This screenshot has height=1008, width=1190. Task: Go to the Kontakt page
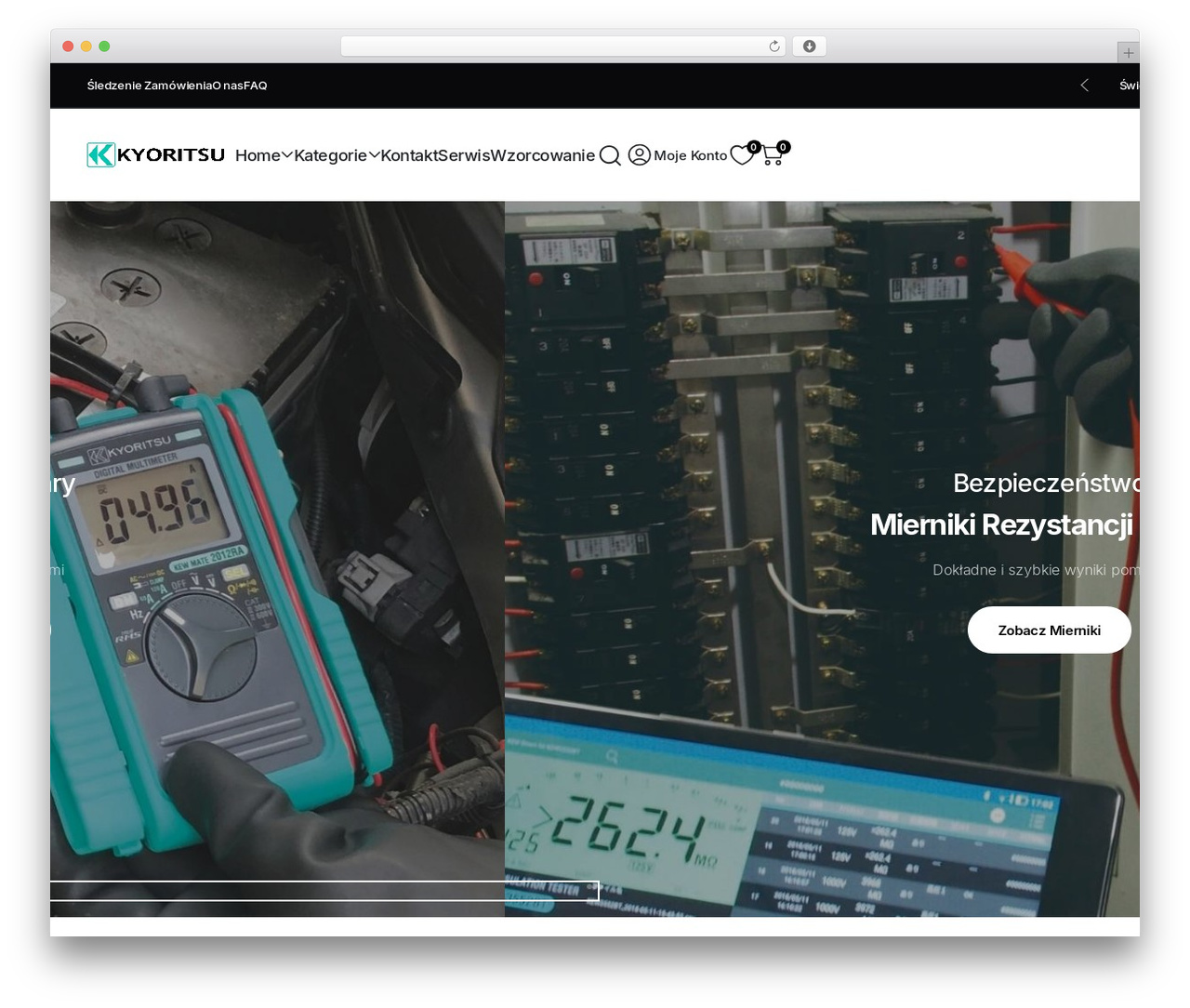coord(408,155)
